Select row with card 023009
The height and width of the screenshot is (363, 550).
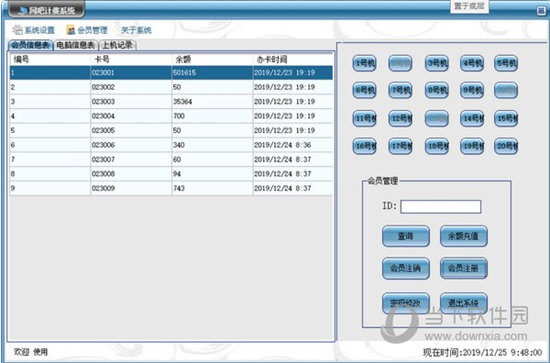[x=171, y=188]
